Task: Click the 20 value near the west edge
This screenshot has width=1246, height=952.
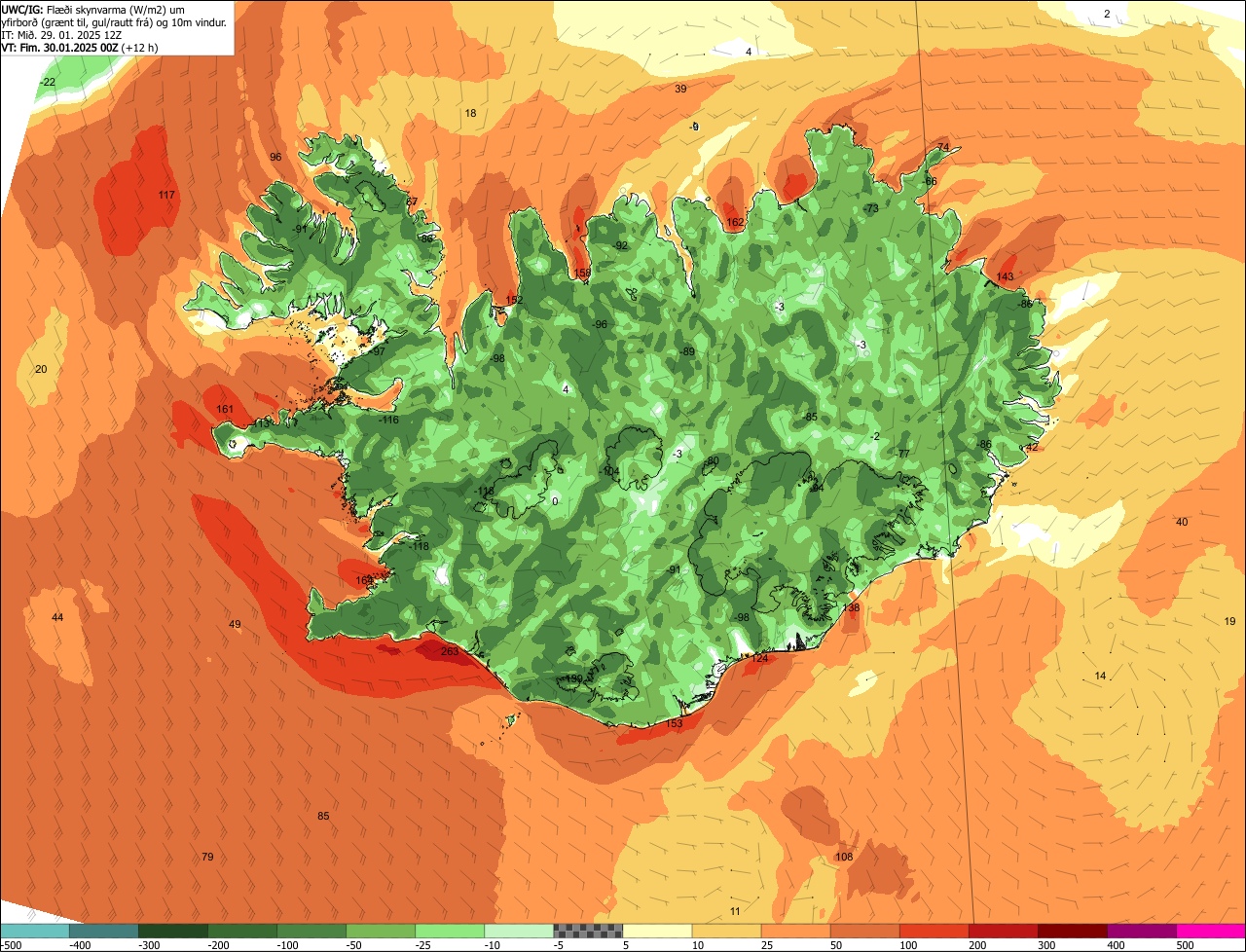Action: (41, 370)
